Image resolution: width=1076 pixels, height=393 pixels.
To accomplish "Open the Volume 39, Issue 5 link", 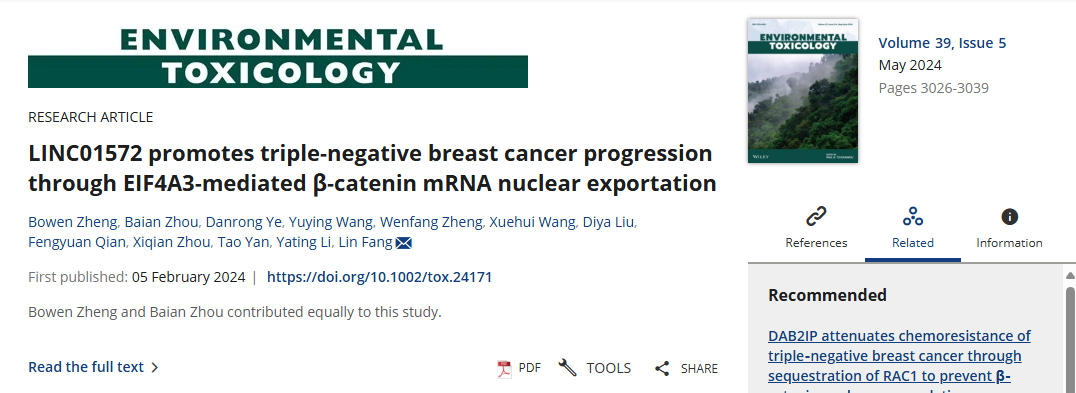I will tap(942, 43).
